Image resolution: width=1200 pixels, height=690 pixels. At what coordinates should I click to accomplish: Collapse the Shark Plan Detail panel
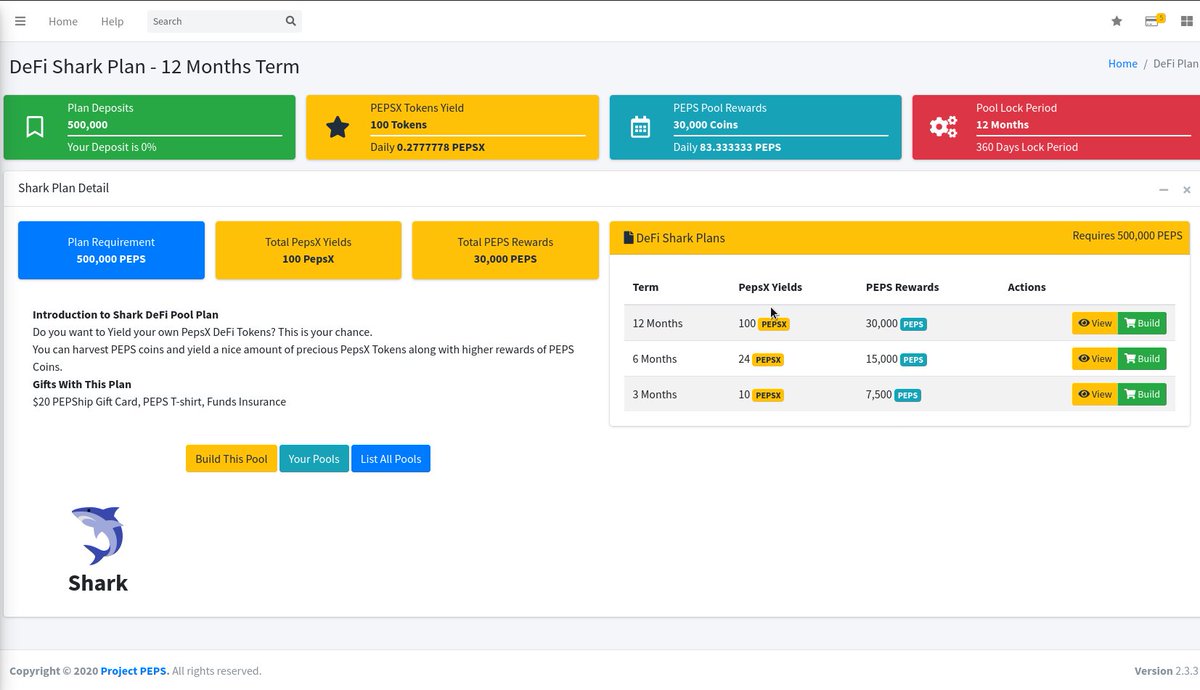pyautogui.click(x=1163, y=189)
